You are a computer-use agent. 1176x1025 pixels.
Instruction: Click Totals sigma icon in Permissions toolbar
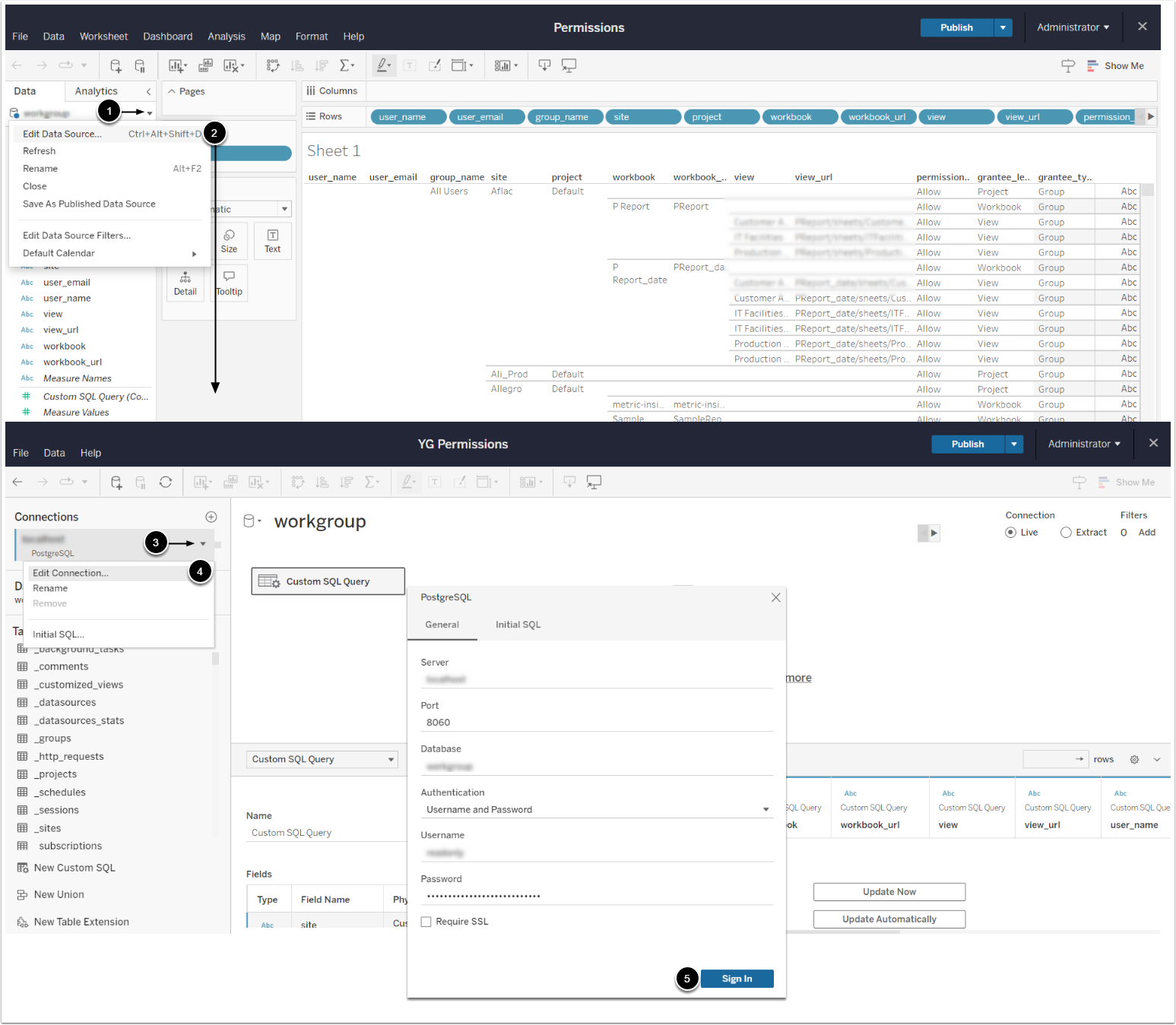coord(347,66)
